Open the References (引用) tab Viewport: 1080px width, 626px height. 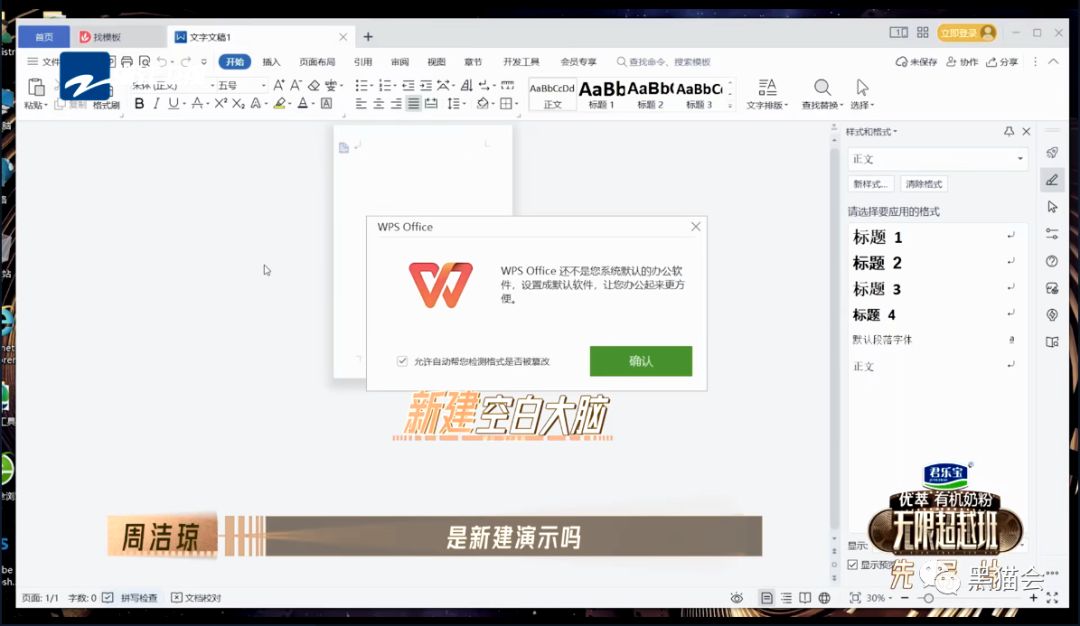(x=363, y=62)
